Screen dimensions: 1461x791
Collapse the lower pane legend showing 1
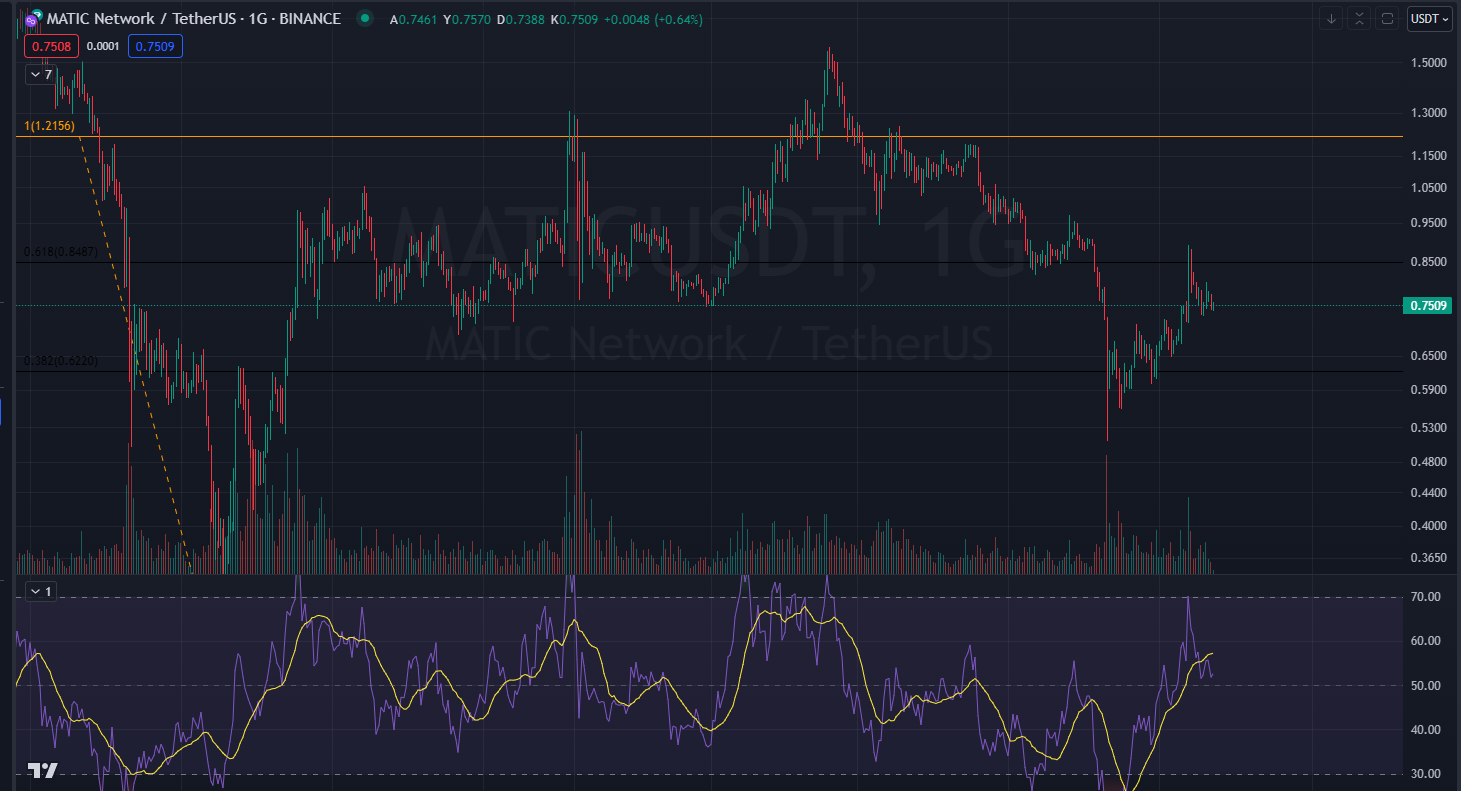click(x=40, y=591)
